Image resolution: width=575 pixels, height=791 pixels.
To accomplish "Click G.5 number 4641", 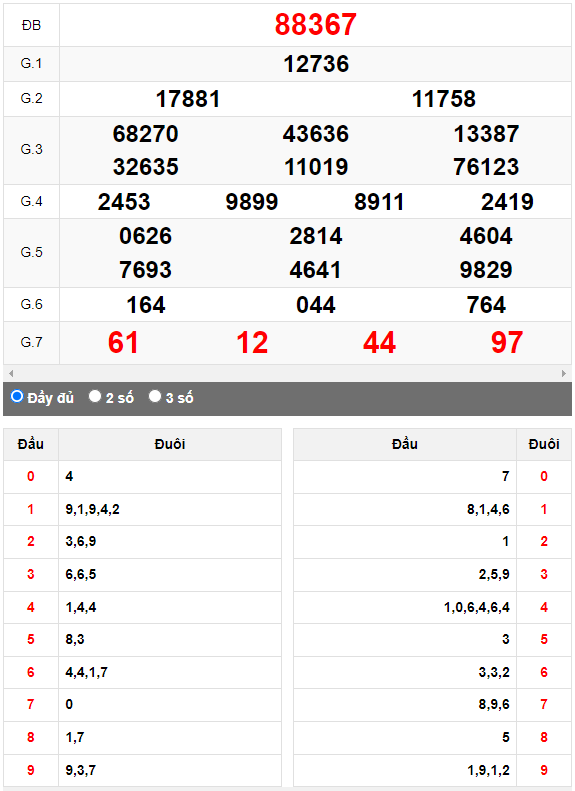I will point(316,270).
